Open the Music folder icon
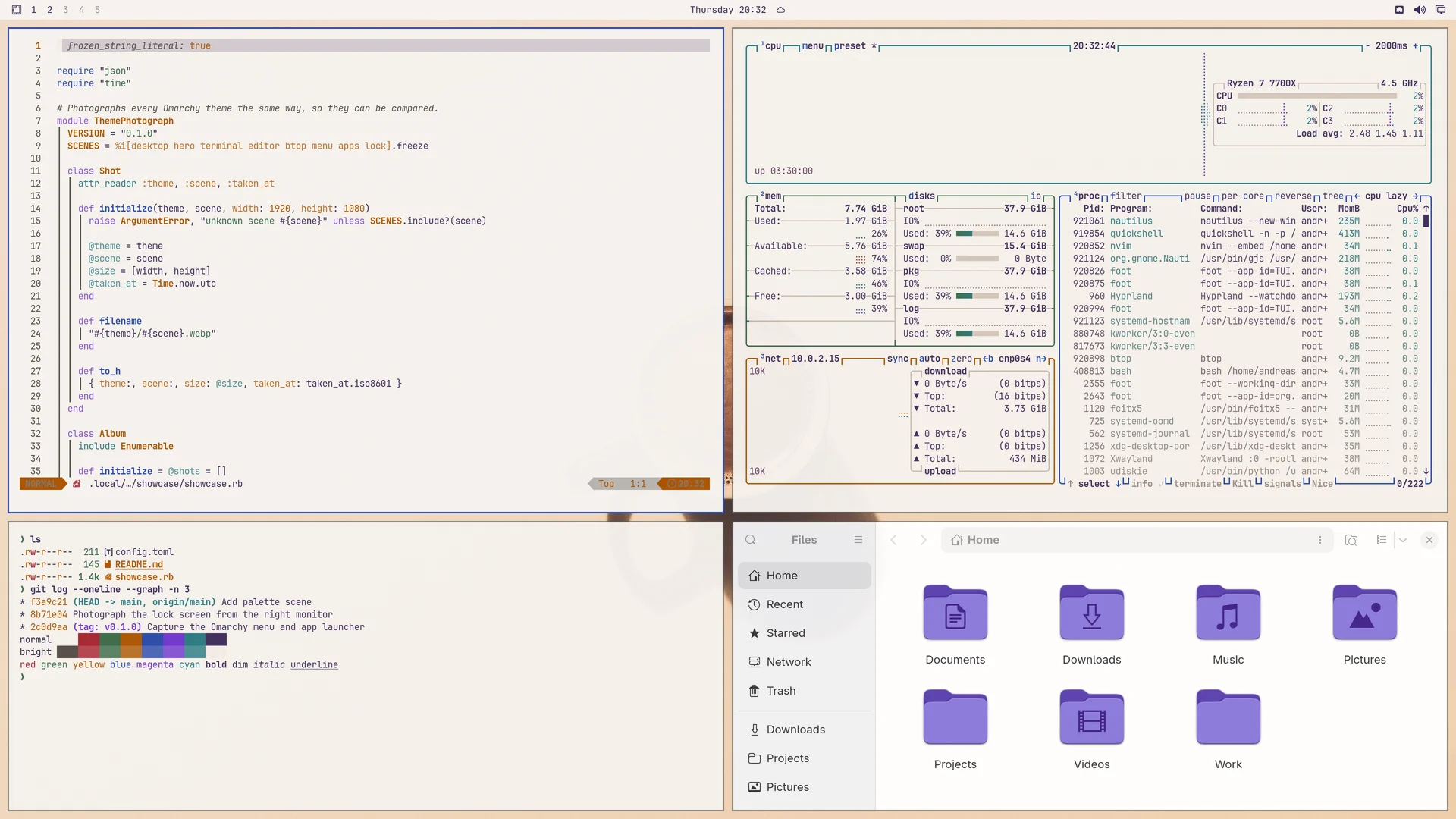1456x819 pixels. [1228, 613]
